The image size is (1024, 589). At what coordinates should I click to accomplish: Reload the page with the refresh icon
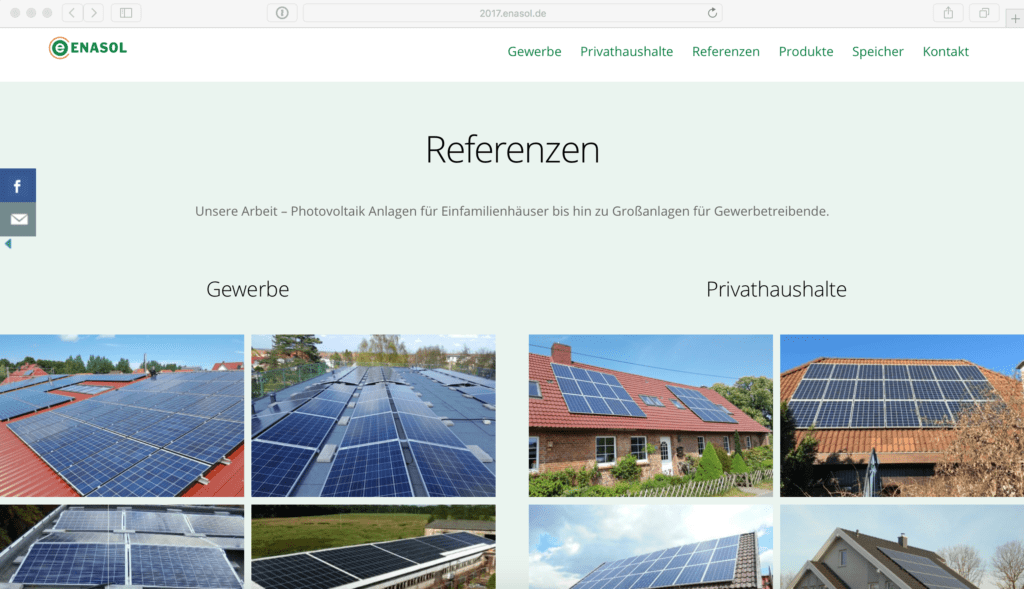point(712,12)
